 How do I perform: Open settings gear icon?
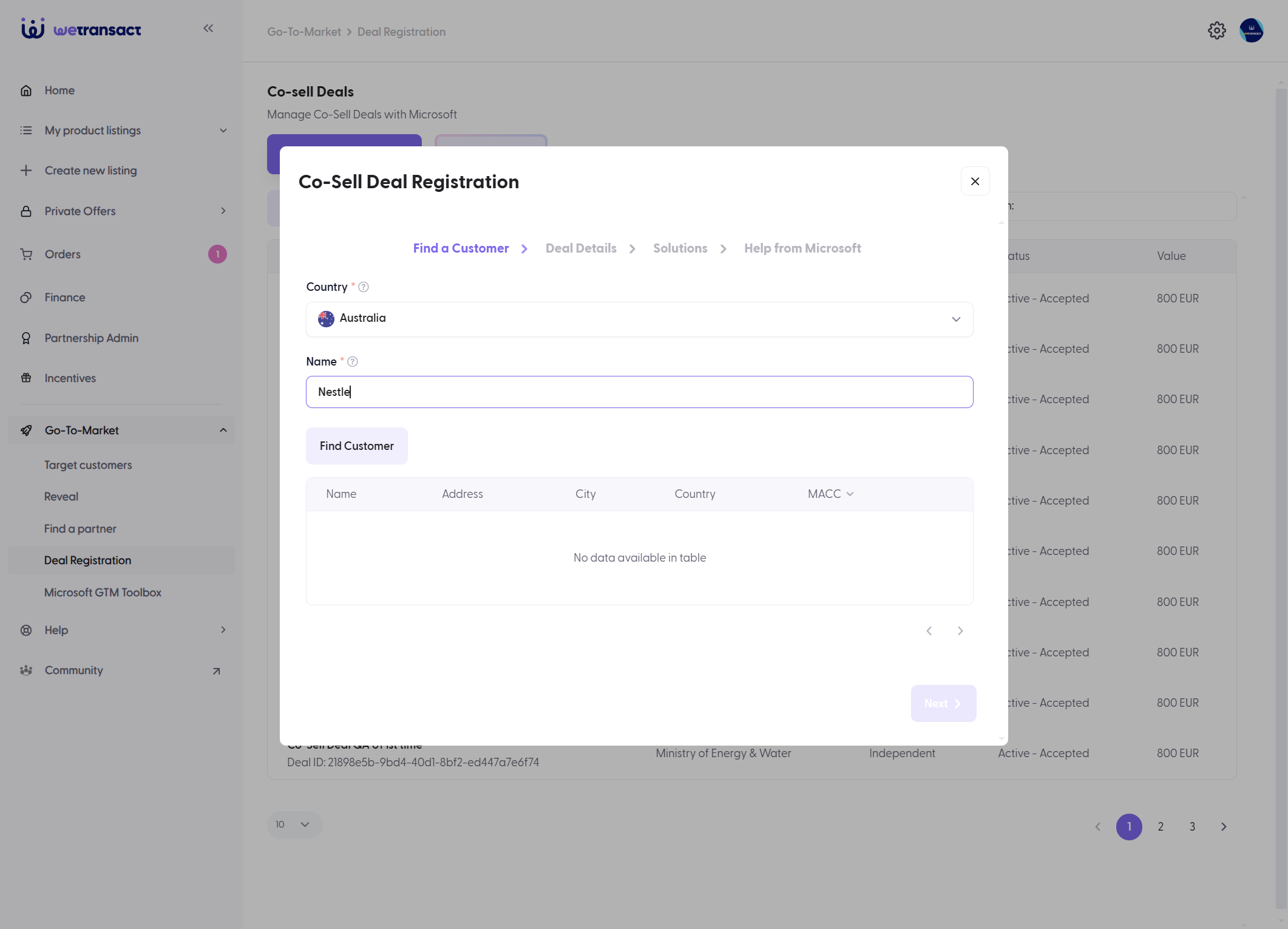[x=1217, y=30]
